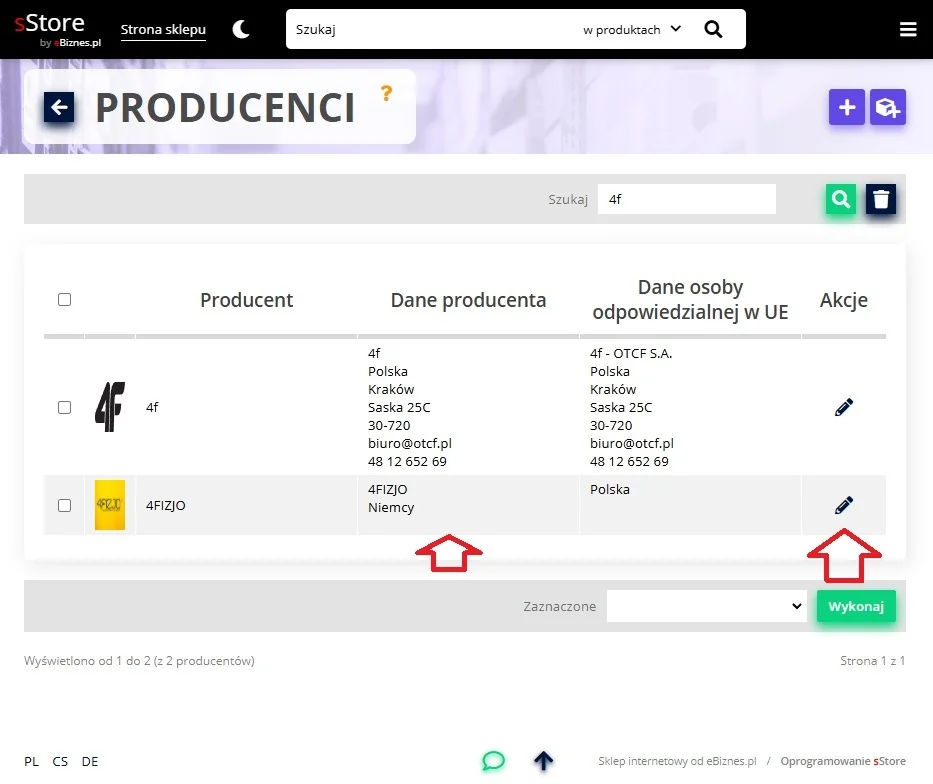Screen dimensions: 933x784
Task: Click the sStore logo
Action: [x=58, y=29]
